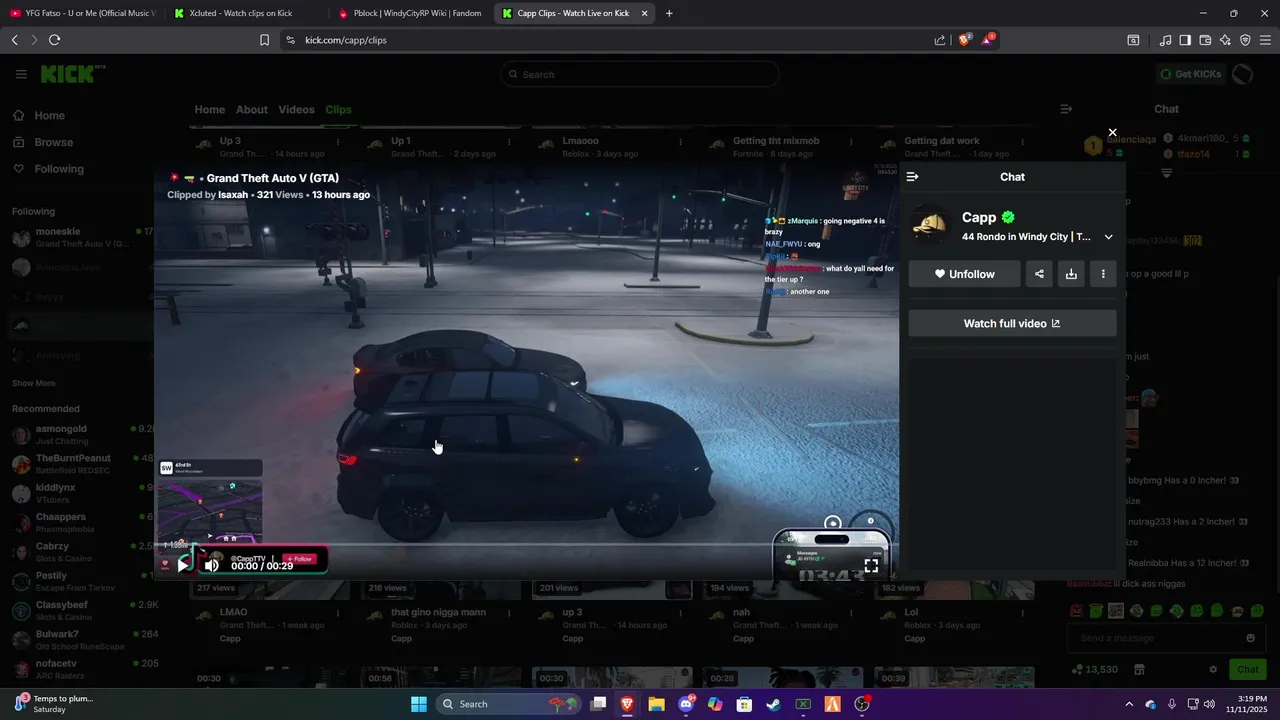Go back in browser history
This screenshot has height=720, width=1280.
point(14,40)
